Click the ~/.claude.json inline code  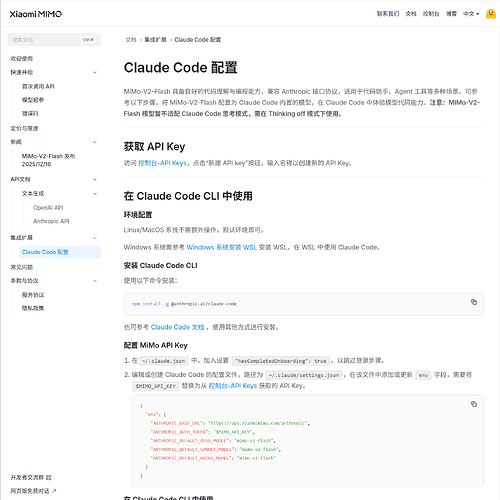163,361
